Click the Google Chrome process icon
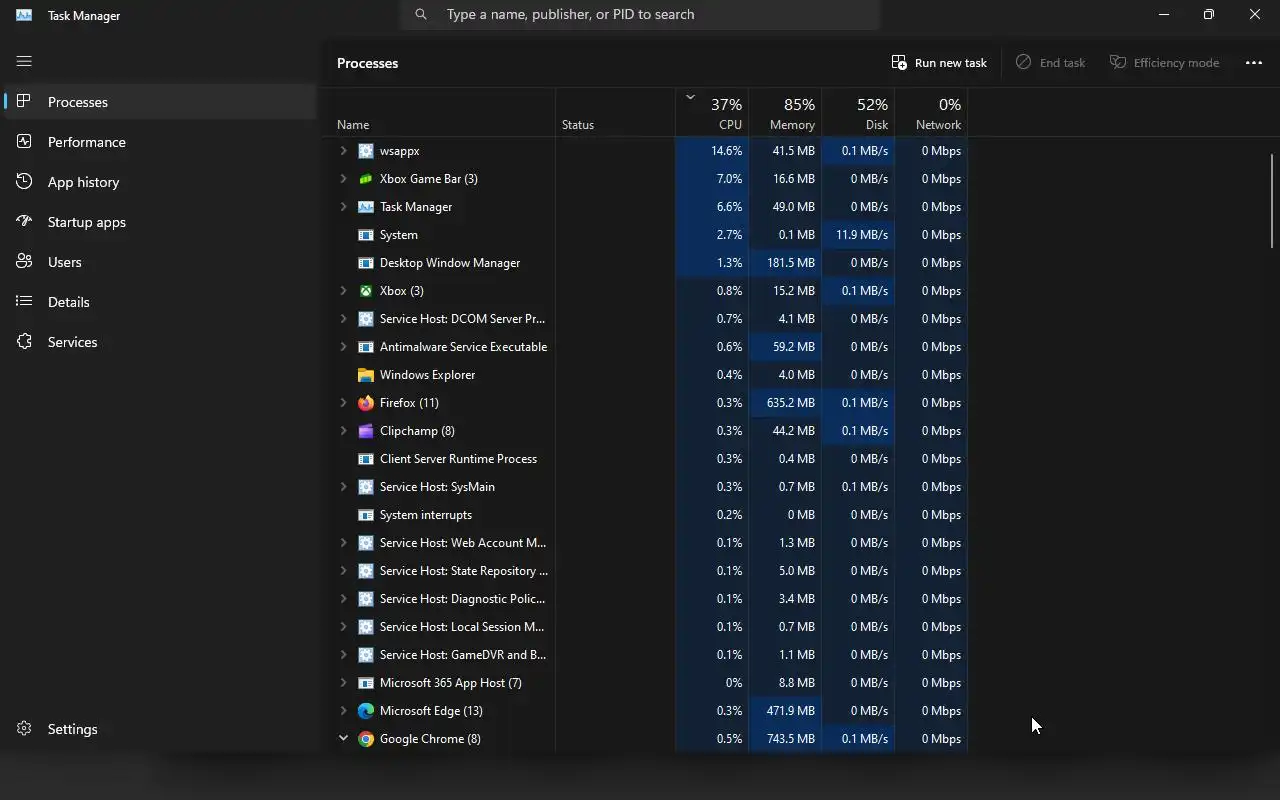The image size is (1280, 800). 366,739
